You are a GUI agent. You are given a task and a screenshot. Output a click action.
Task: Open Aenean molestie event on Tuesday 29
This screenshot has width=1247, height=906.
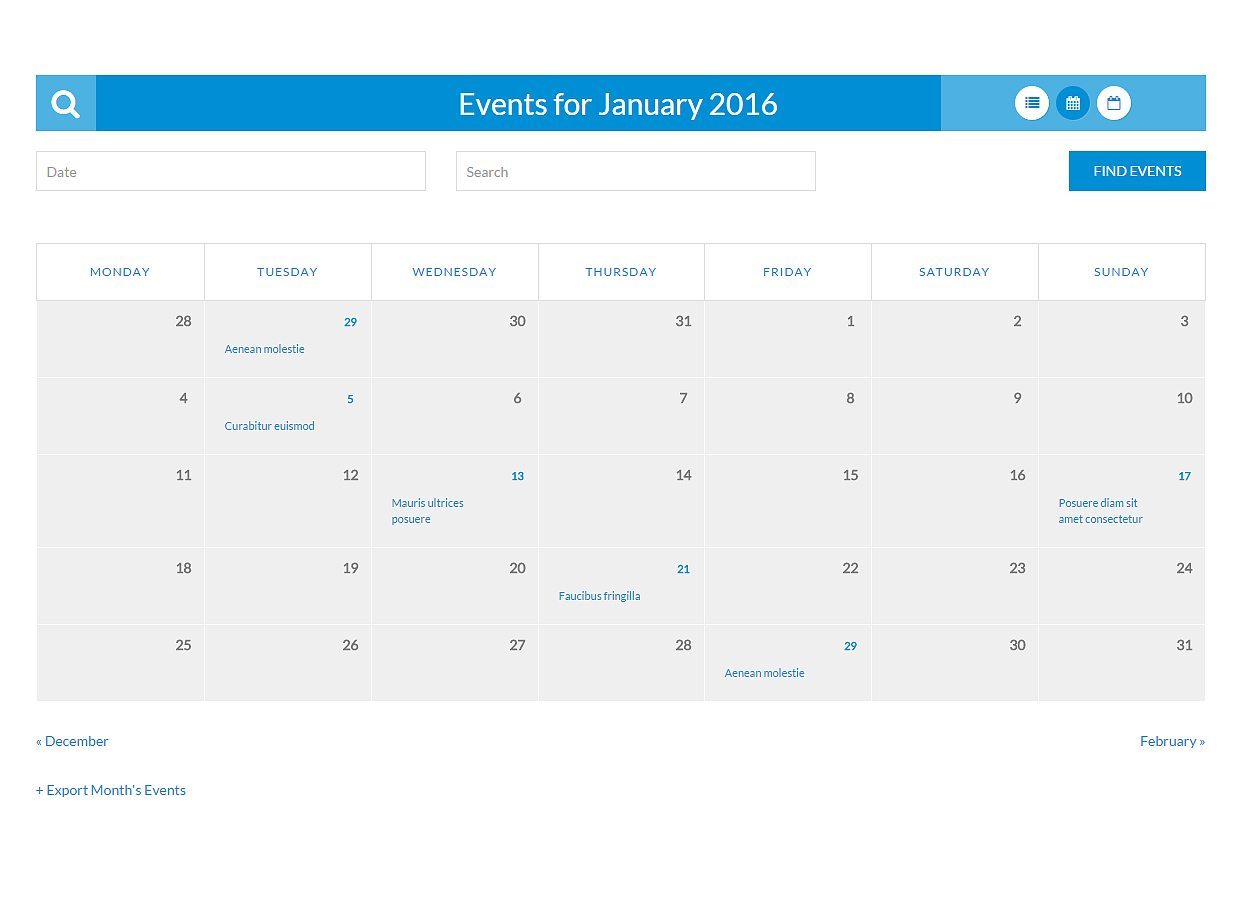point(264,349)
